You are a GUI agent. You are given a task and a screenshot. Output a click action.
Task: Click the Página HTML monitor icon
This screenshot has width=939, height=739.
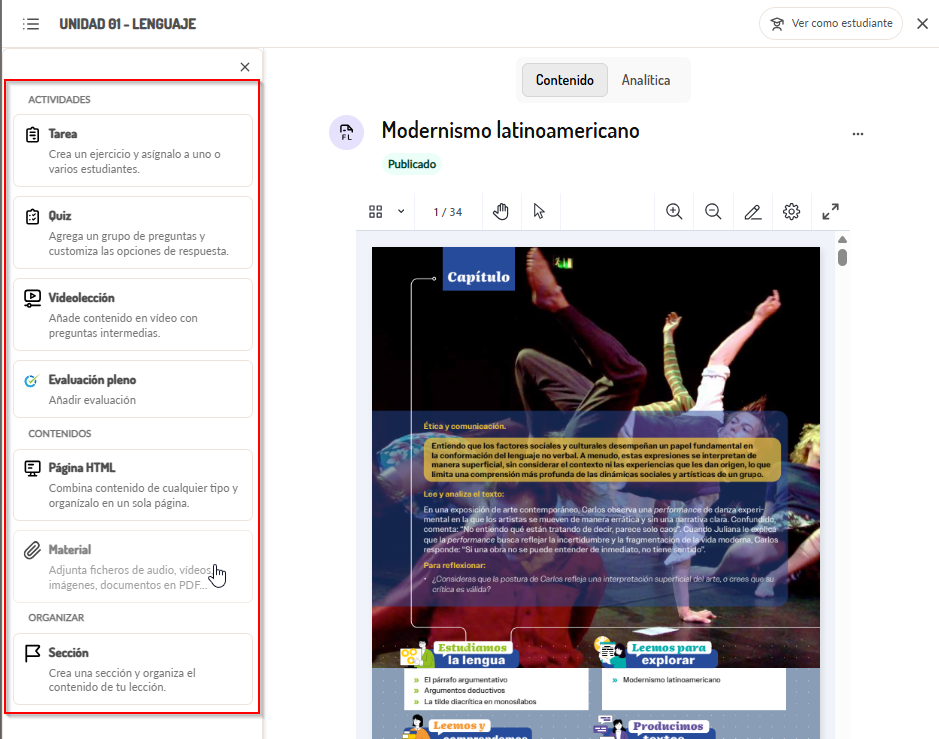tap(32, 468)
